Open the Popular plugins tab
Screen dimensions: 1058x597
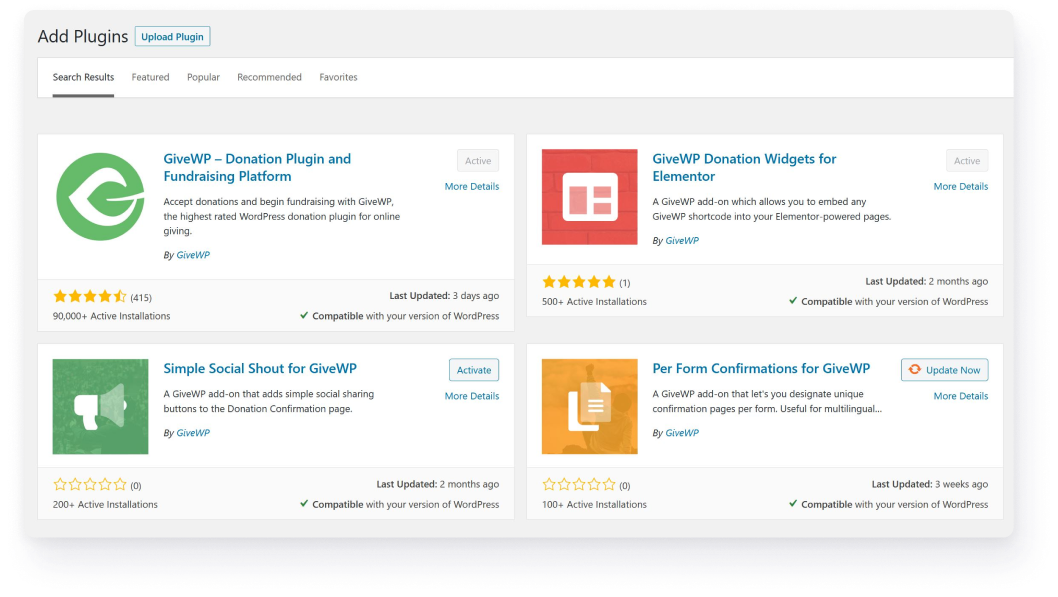pos(203,77)
